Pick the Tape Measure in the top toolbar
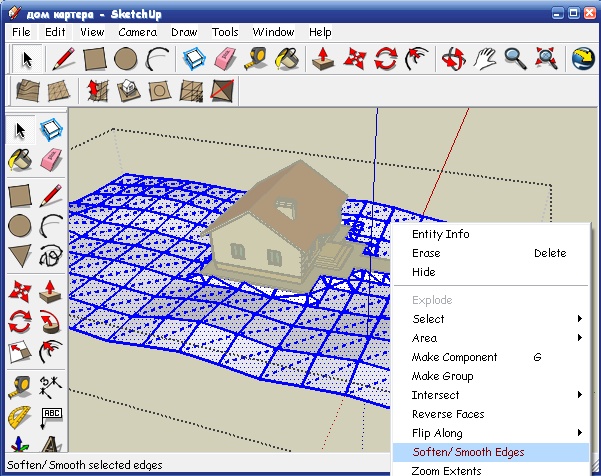The width and height of the screenshot is (601, 476). 256,59
